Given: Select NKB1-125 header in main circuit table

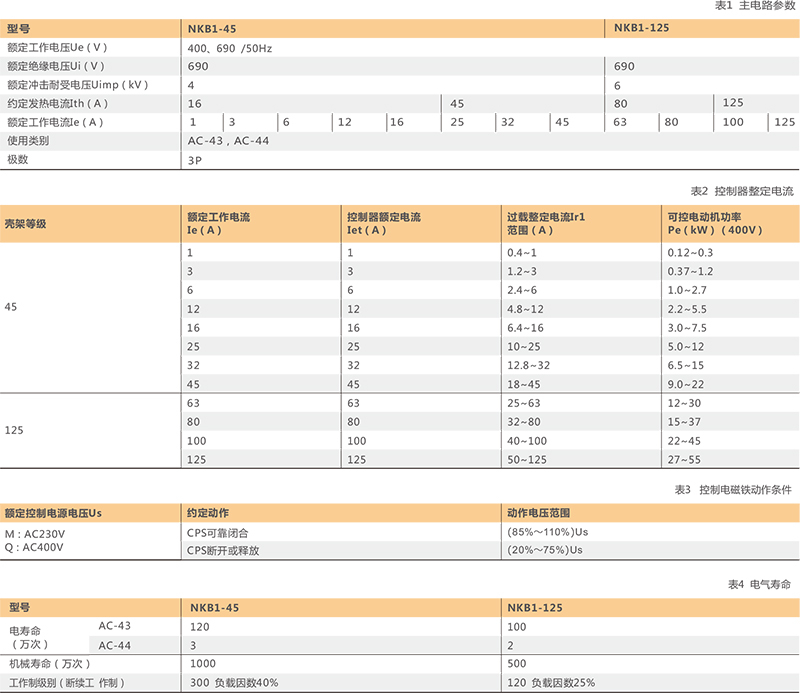Looking at the screenshot, I should tap(641, 29).
